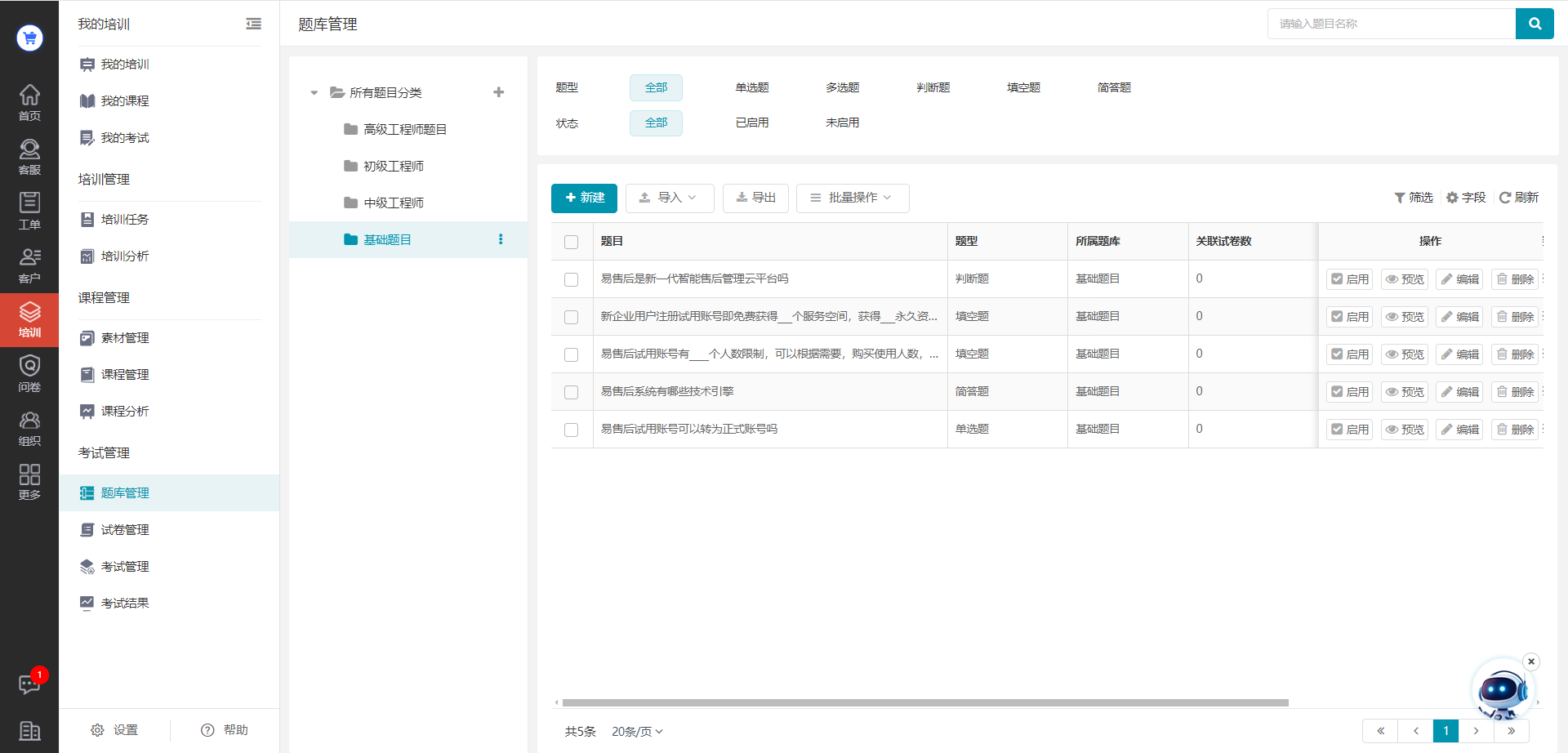Filter question type by 单选题

[x=751, y=87]
